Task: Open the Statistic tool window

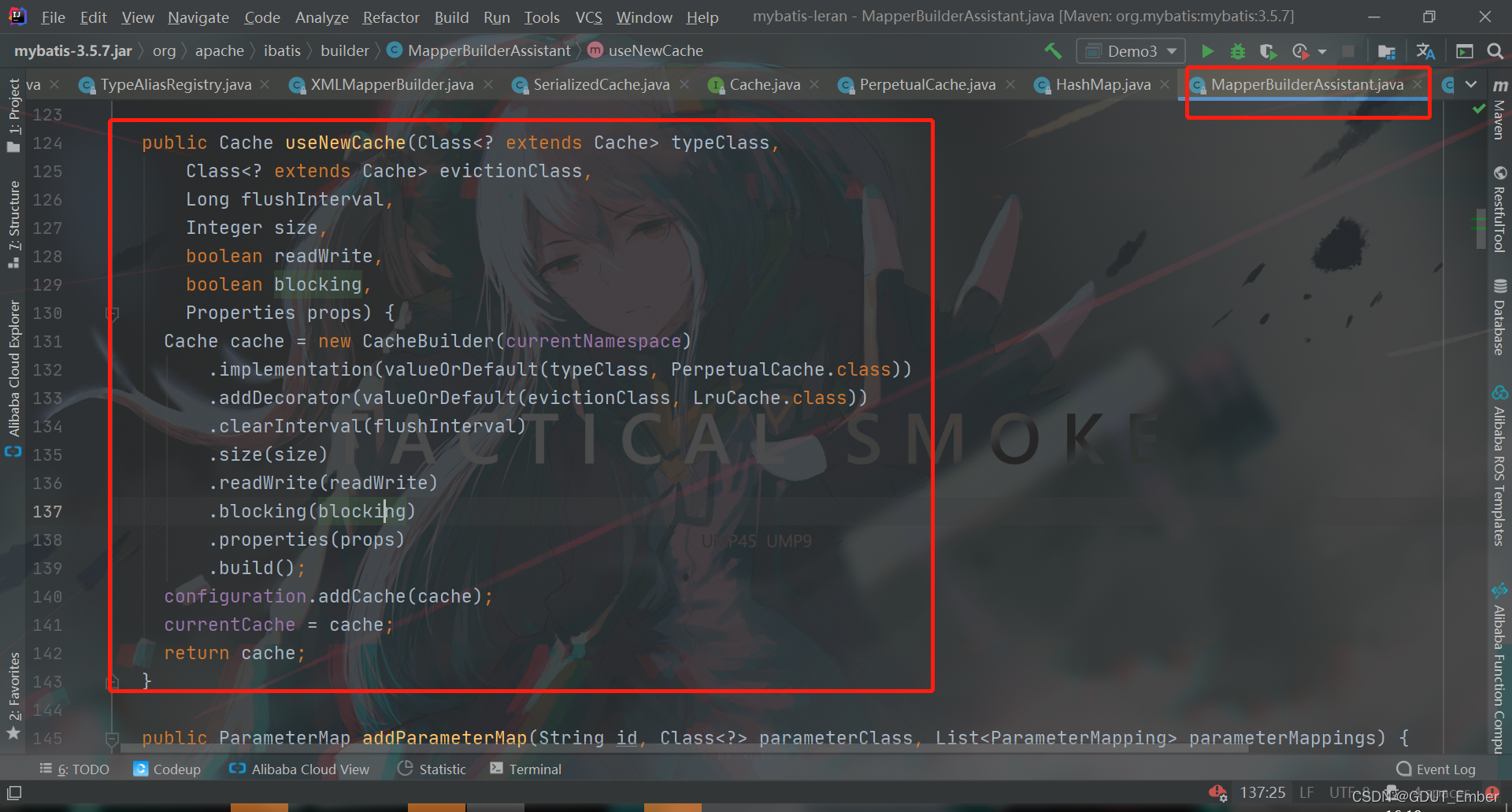Action: [432, 769]
